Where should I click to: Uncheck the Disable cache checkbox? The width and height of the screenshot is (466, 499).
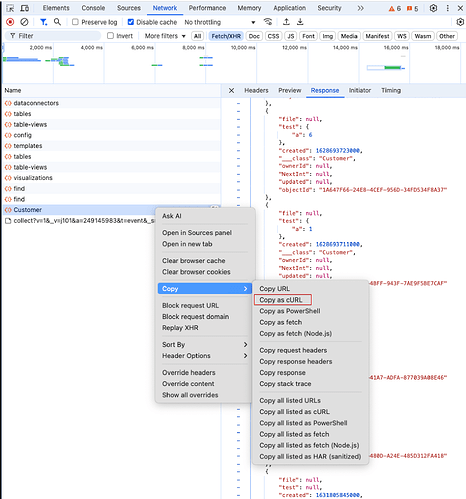coord(131,22)
